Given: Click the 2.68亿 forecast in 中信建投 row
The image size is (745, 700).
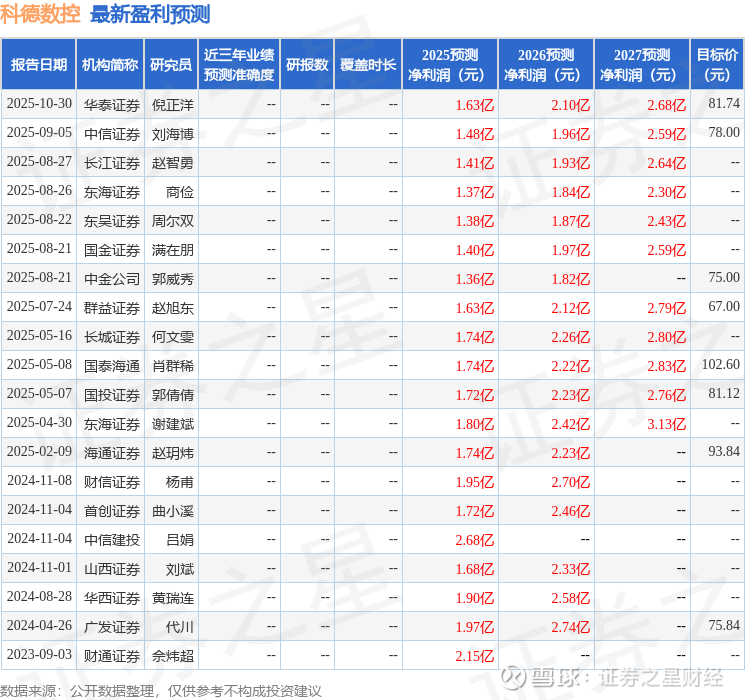Looking at the screenshot, I should 475,540.
